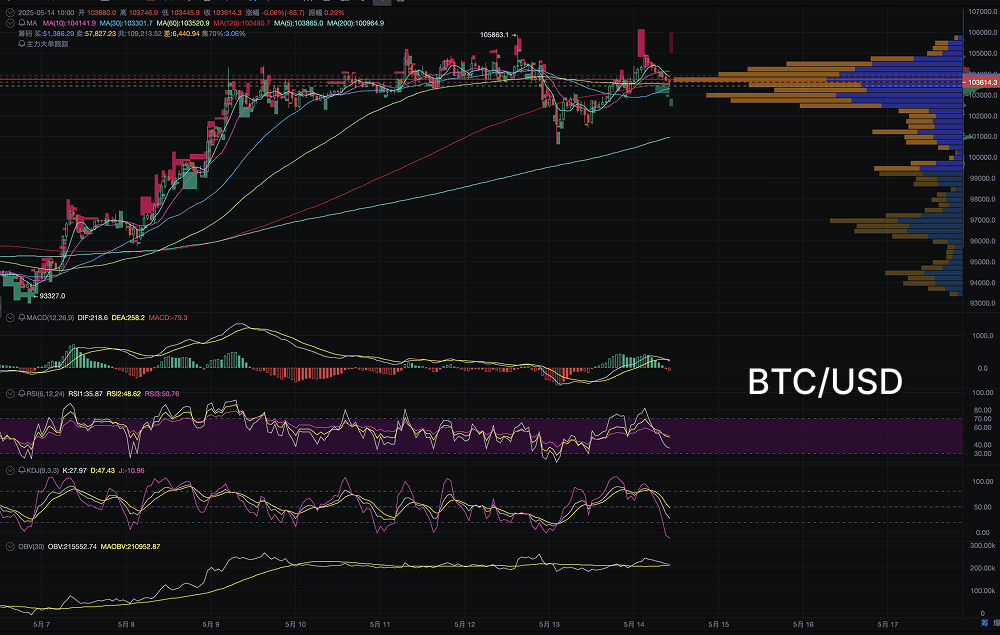Click the 差:6,440.94 chip value
The height and width of the screenshot is (635, 1000).
tap(182, 33)
